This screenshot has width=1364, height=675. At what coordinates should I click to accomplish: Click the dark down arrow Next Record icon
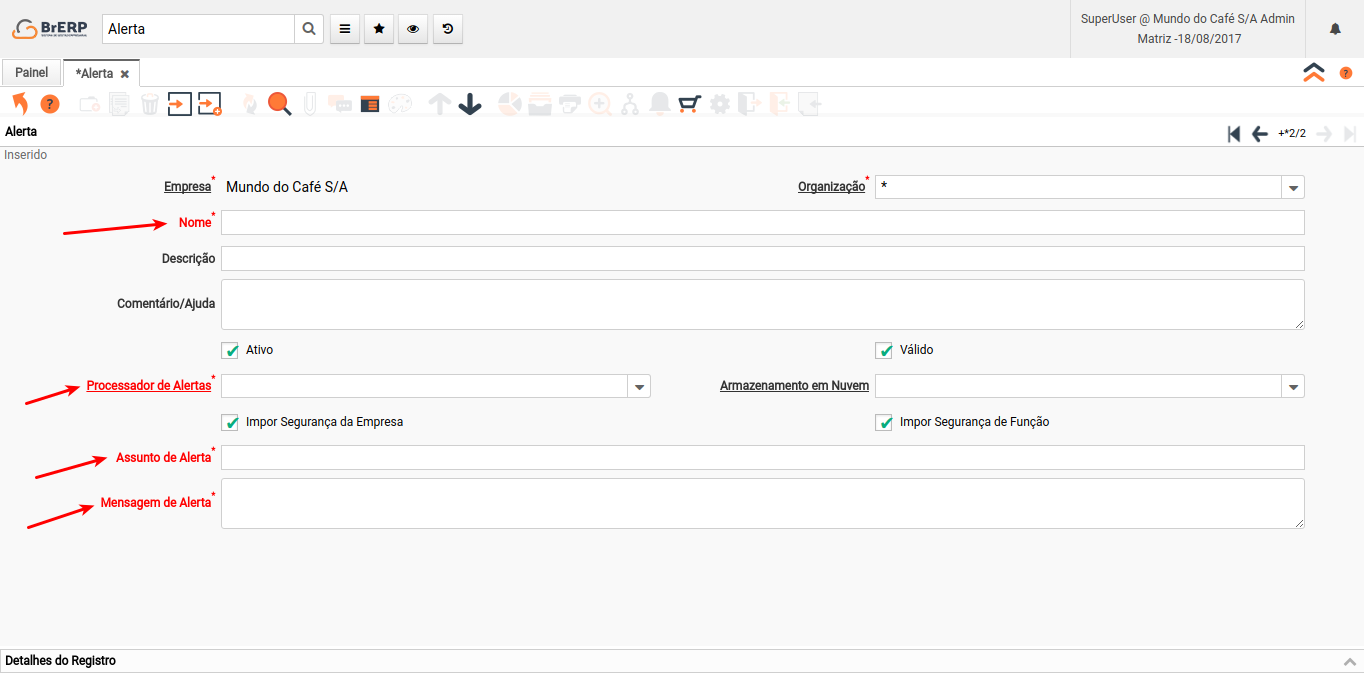(470, 104)
